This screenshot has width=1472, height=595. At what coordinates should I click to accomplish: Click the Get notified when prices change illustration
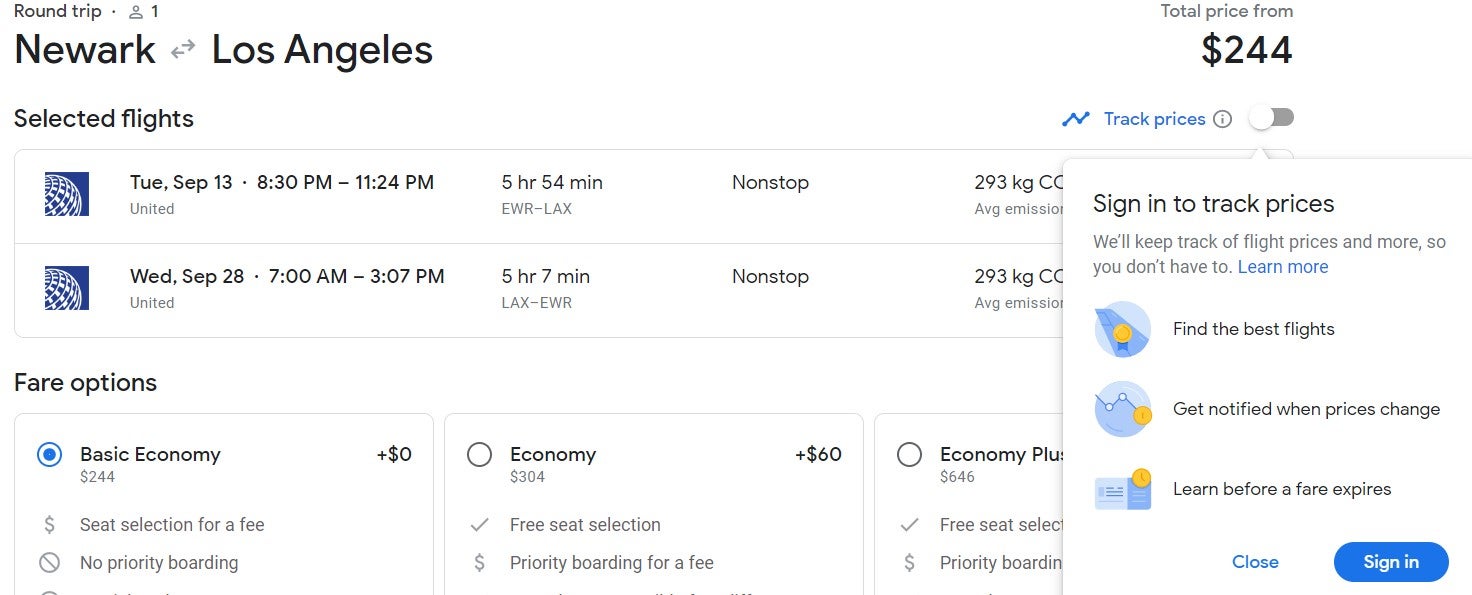[x=1122, y=409]
